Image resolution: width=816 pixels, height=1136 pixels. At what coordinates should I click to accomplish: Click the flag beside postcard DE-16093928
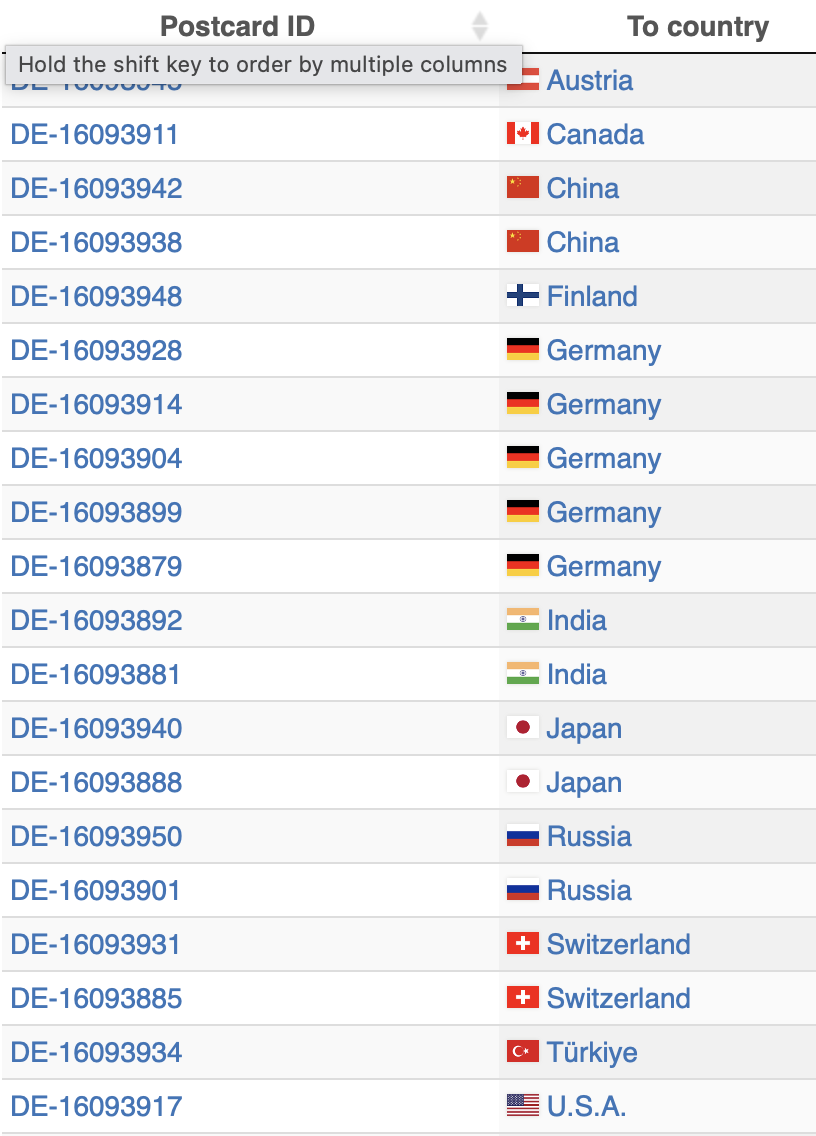[x=523, y=350]
